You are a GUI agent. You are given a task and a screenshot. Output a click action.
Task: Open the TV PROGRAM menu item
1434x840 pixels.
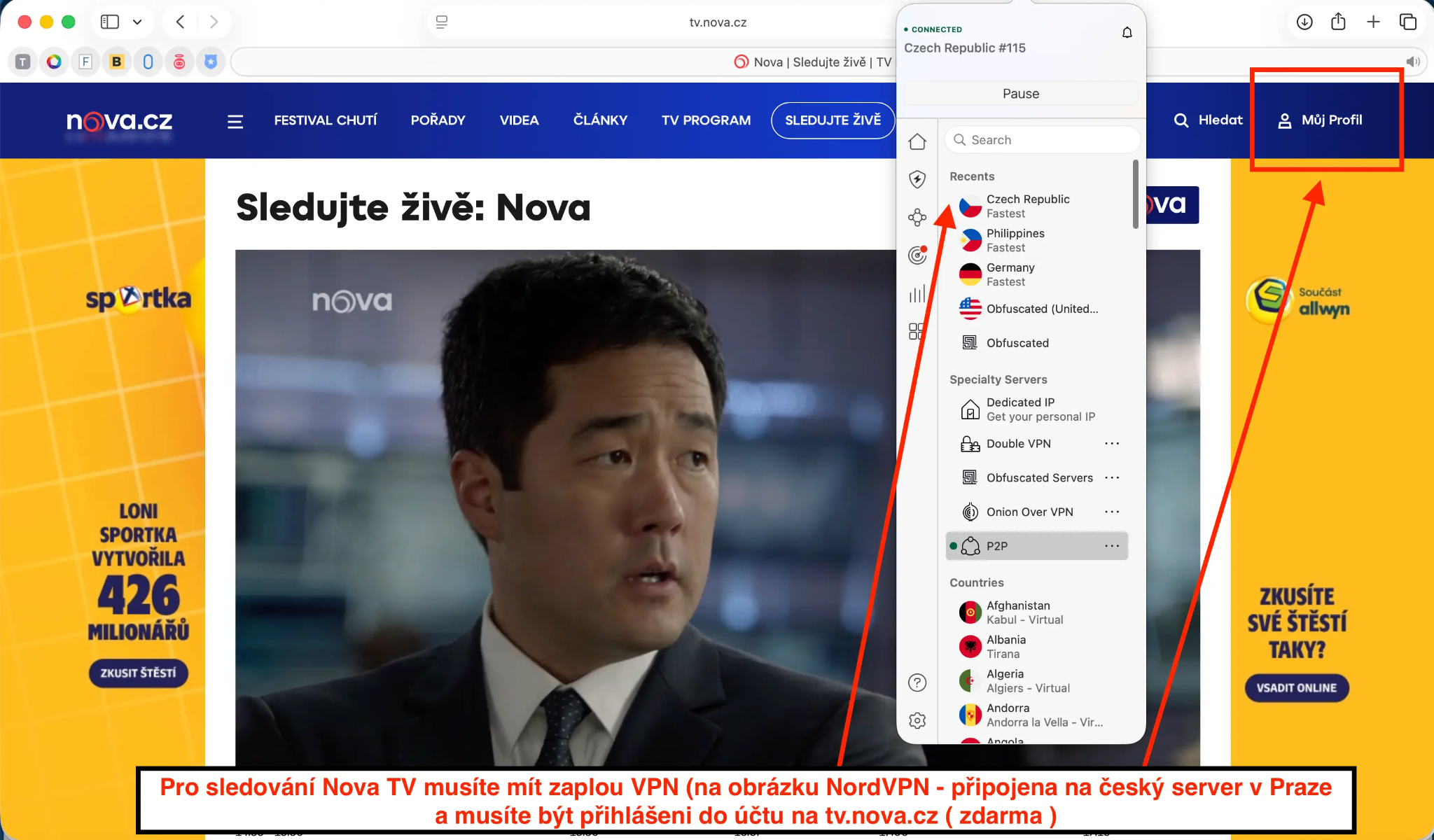706,120
